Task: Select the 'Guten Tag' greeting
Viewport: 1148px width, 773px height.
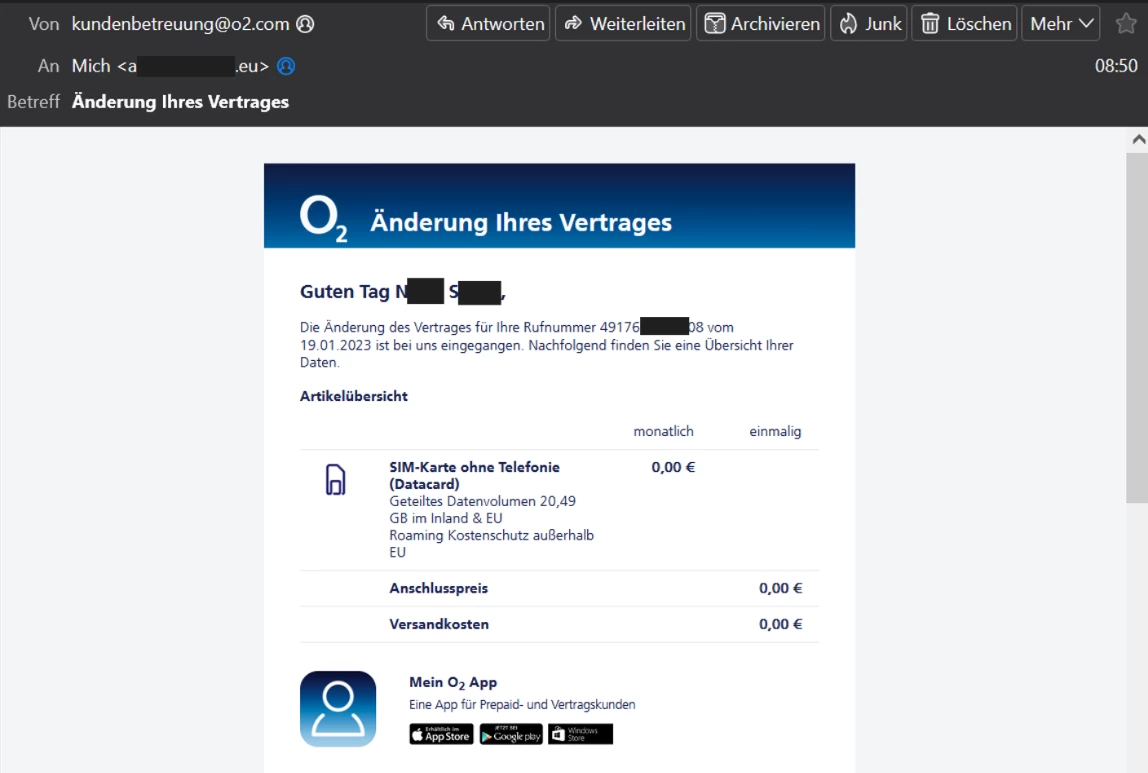Action: [x=345, y=291]
